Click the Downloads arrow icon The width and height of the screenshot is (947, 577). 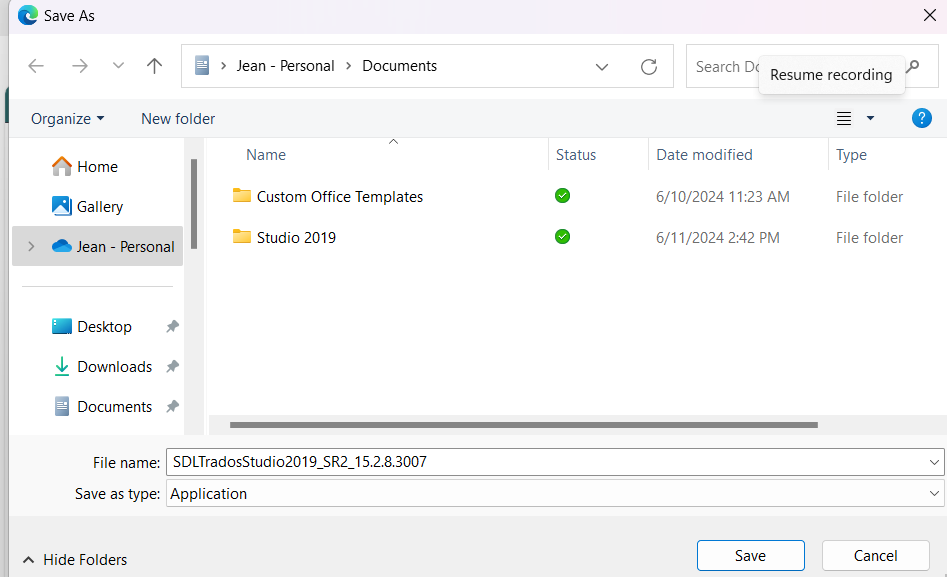pos(62,366)
